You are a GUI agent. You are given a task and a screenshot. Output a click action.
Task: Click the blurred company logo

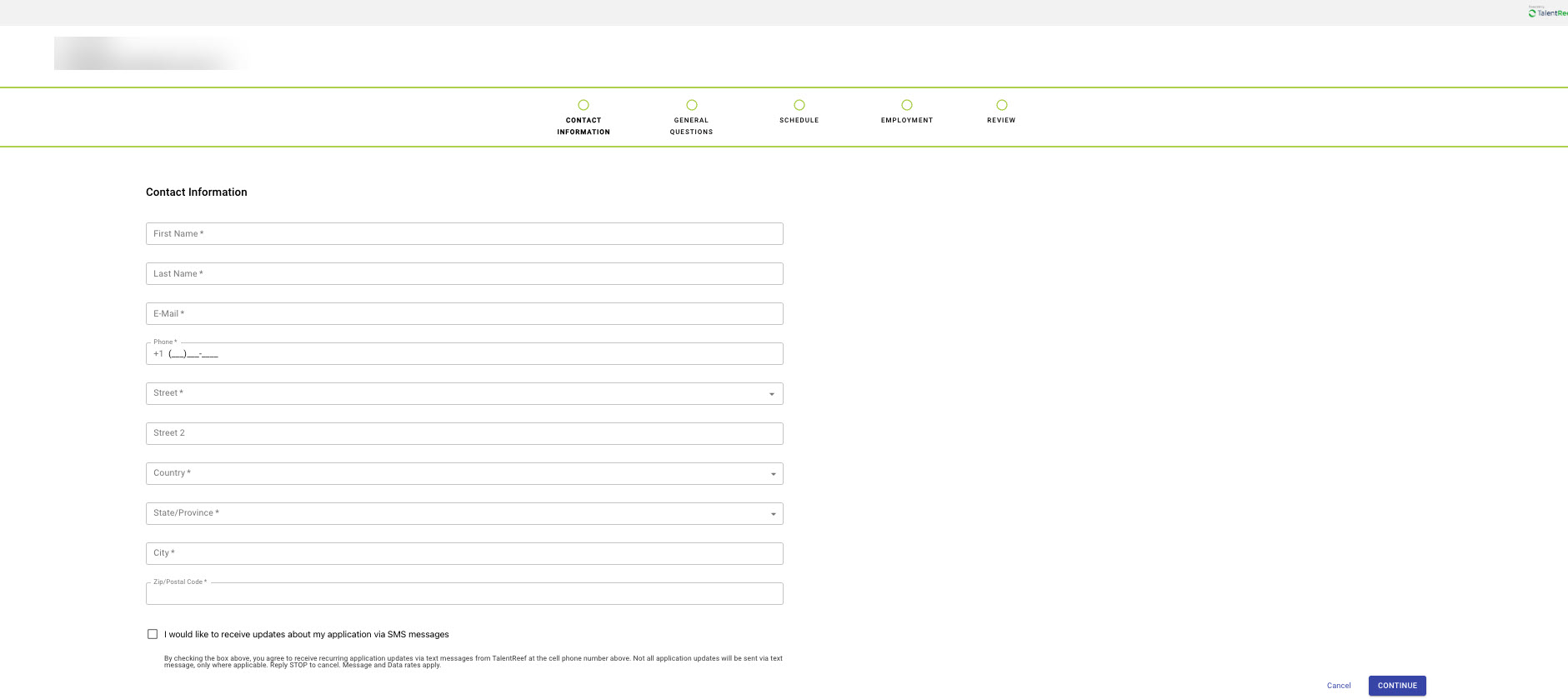point(150,53)
